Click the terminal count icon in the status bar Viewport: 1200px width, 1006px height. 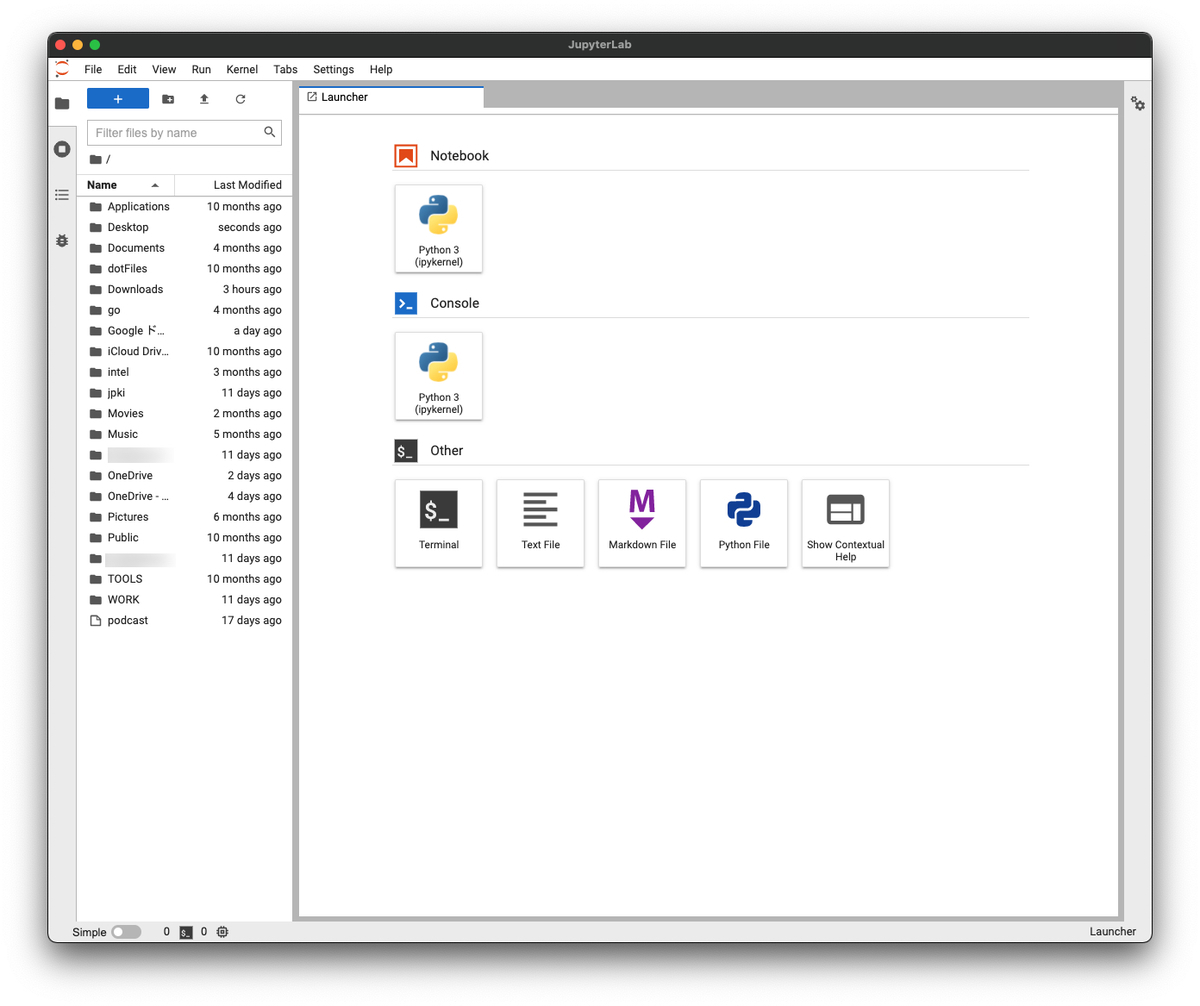click(x=186, y=932)
